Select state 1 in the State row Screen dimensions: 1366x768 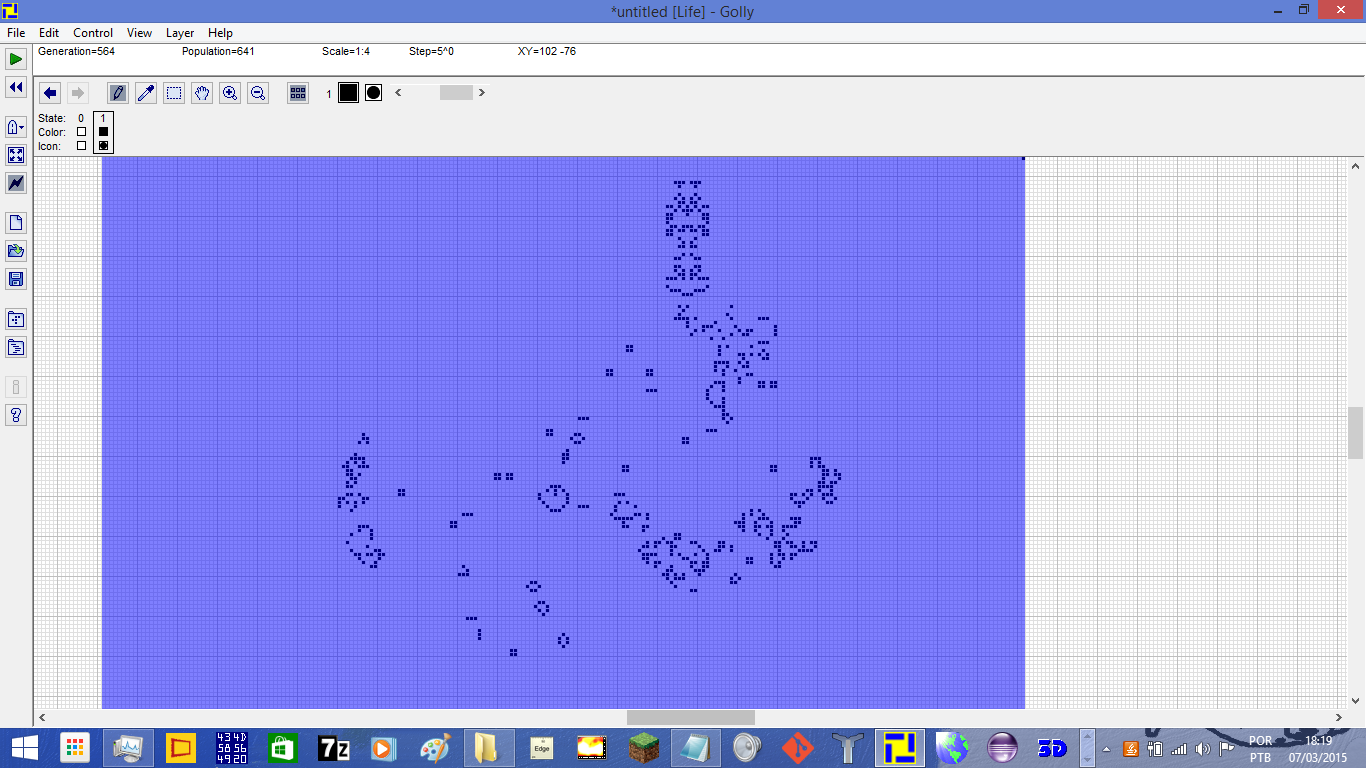click(103, 118)
